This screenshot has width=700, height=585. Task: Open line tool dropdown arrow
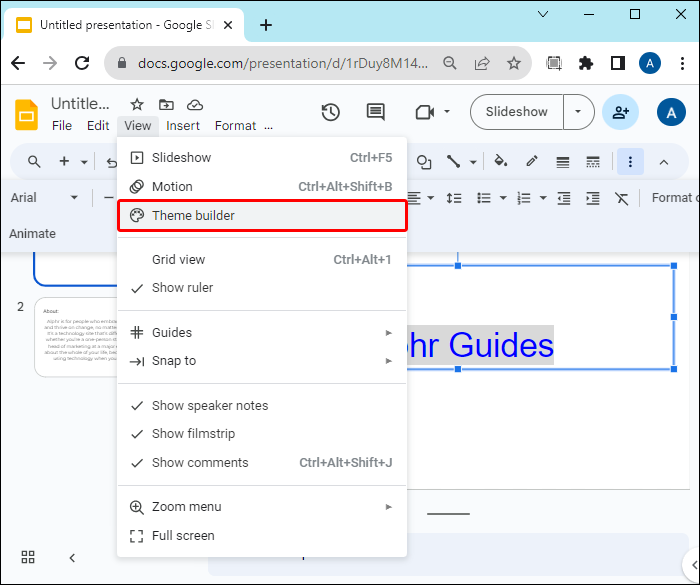[473, 162]
